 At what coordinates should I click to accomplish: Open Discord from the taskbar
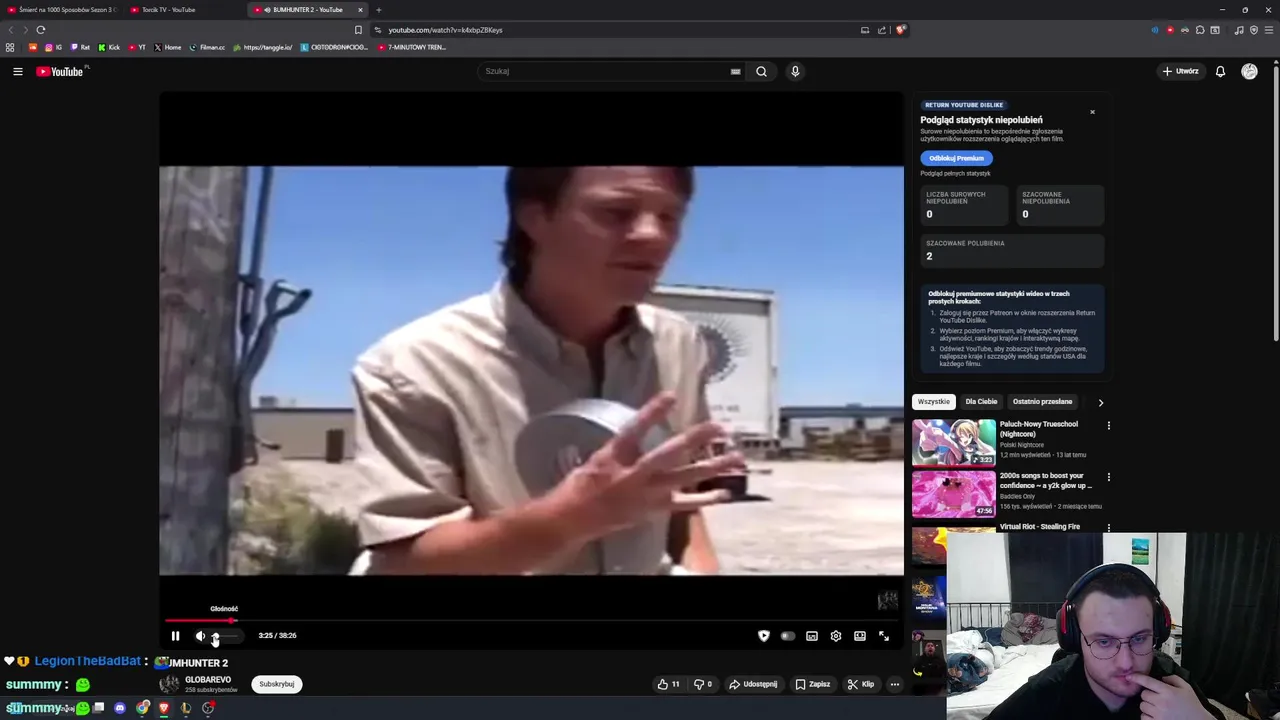point(120,708)
